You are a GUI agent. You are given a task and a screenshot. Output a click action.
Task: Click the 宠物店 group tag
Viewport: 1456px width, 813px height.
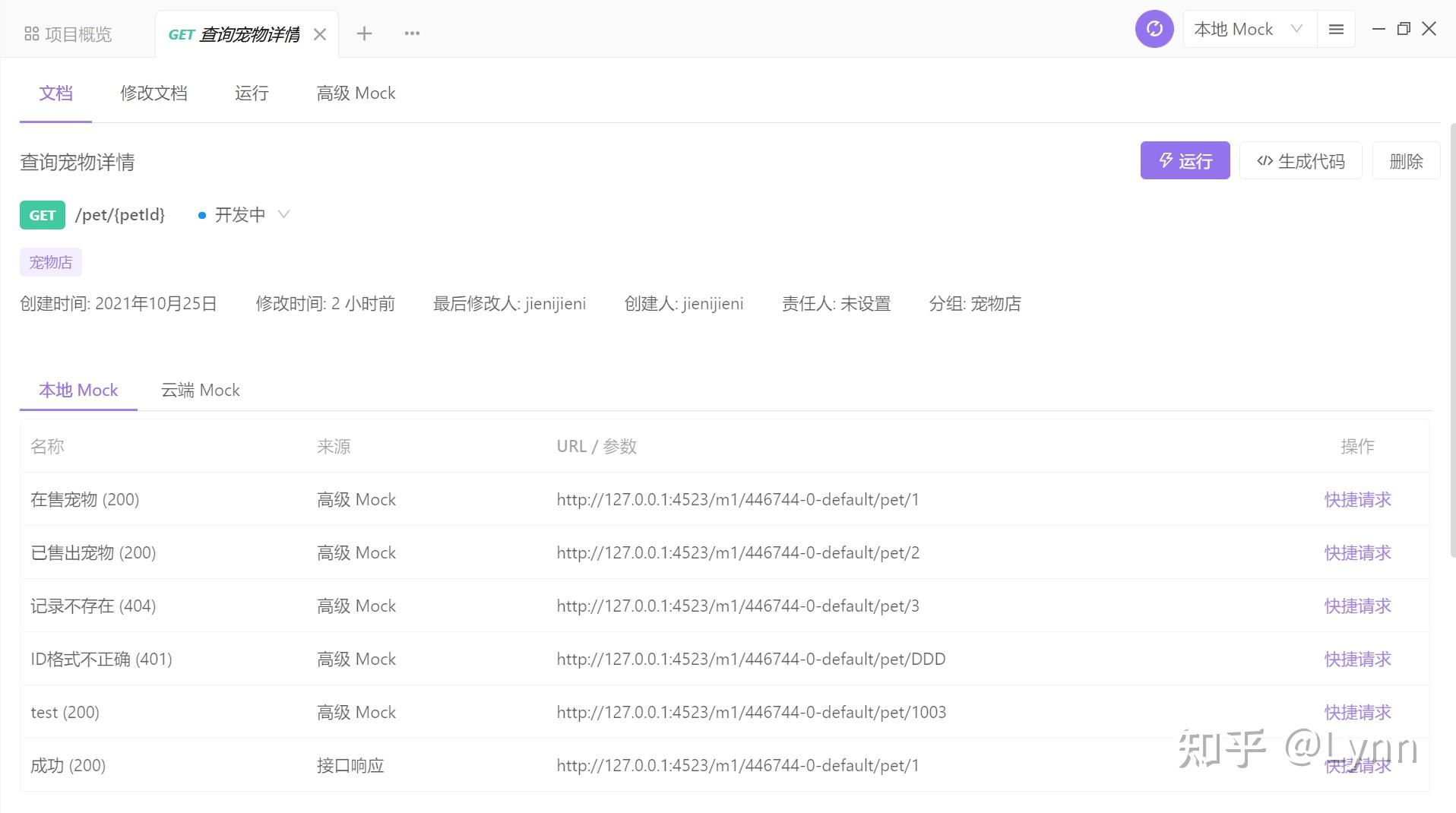tap(49, 261)
